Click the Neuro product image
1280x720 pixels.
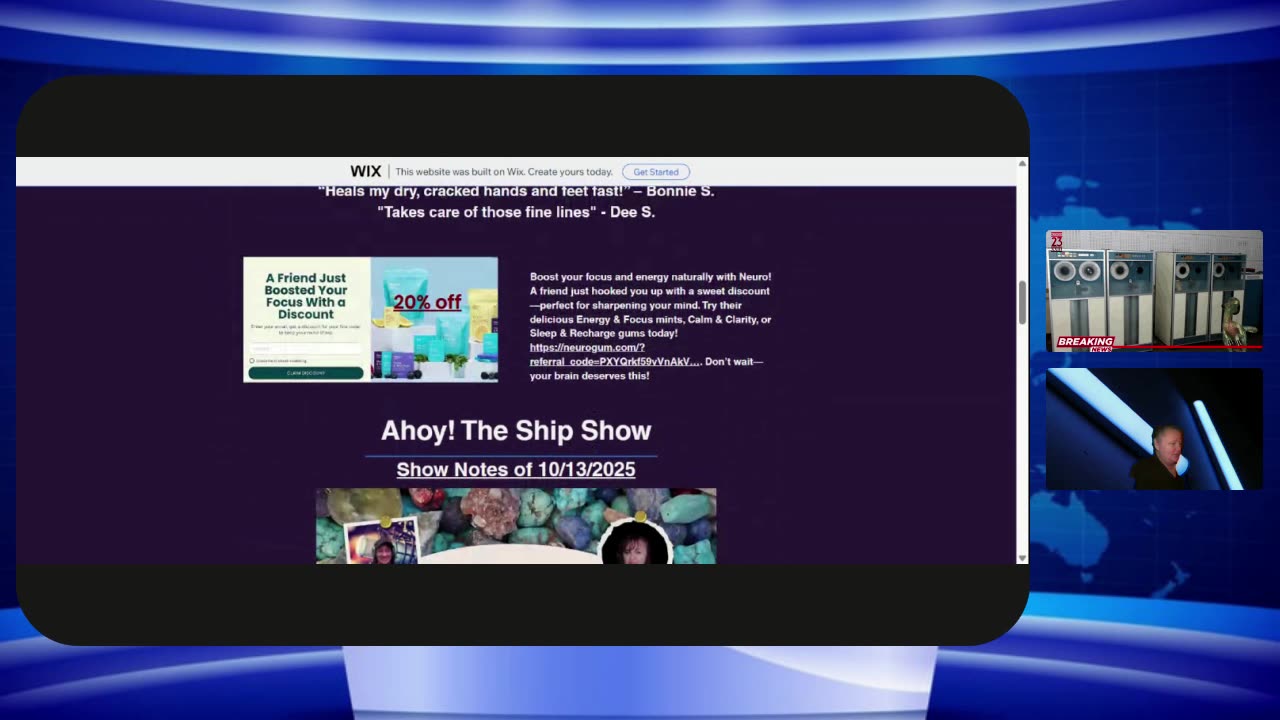(x=434, y=319)
